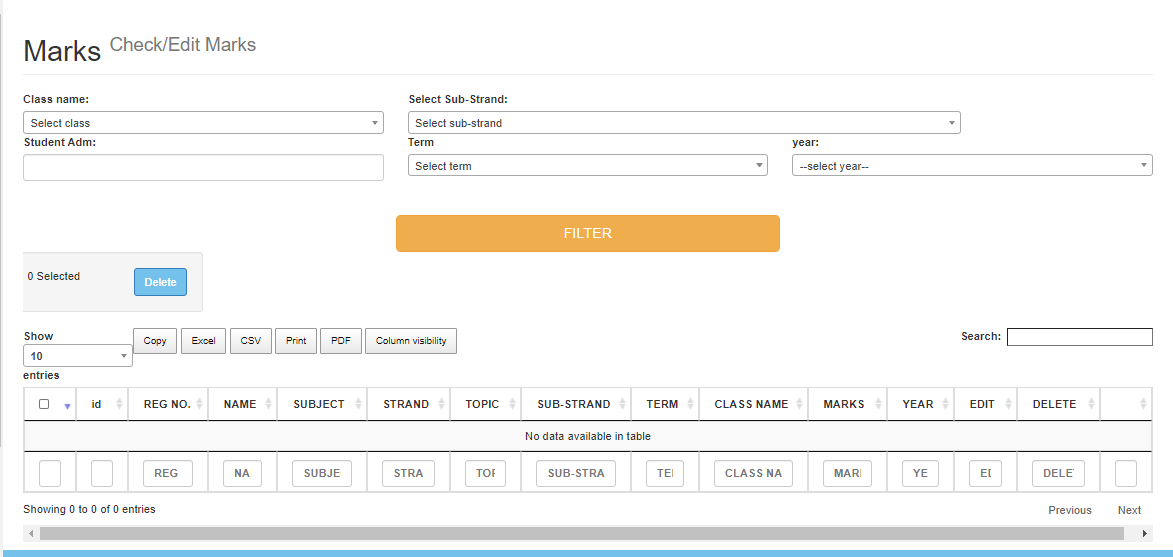Sort by the id column header

97,404
